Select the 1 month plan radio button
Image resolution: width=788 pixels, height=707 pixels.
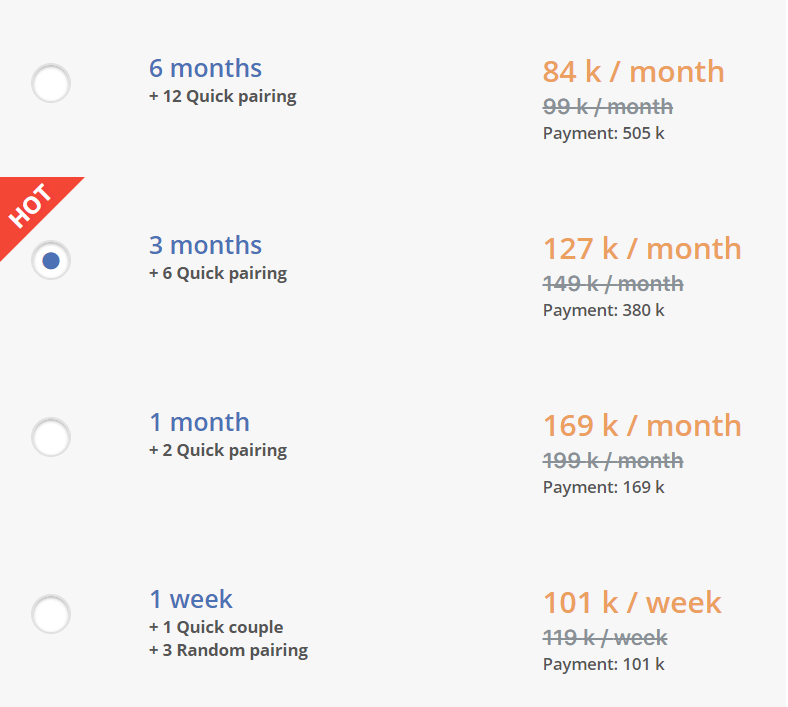coord(51,437)
